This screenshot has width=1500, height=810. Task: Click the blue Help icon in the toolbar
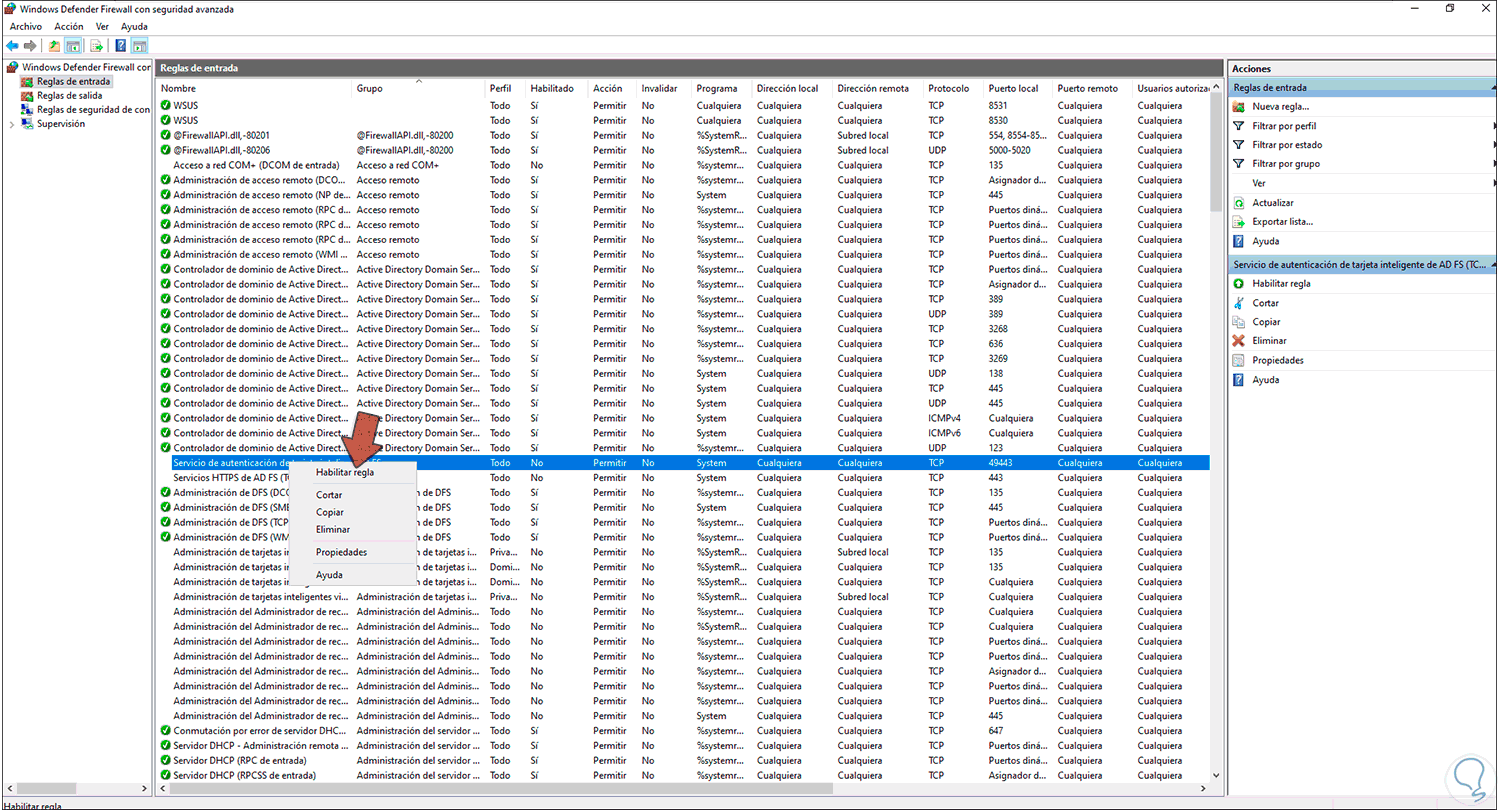pos(121,45)
